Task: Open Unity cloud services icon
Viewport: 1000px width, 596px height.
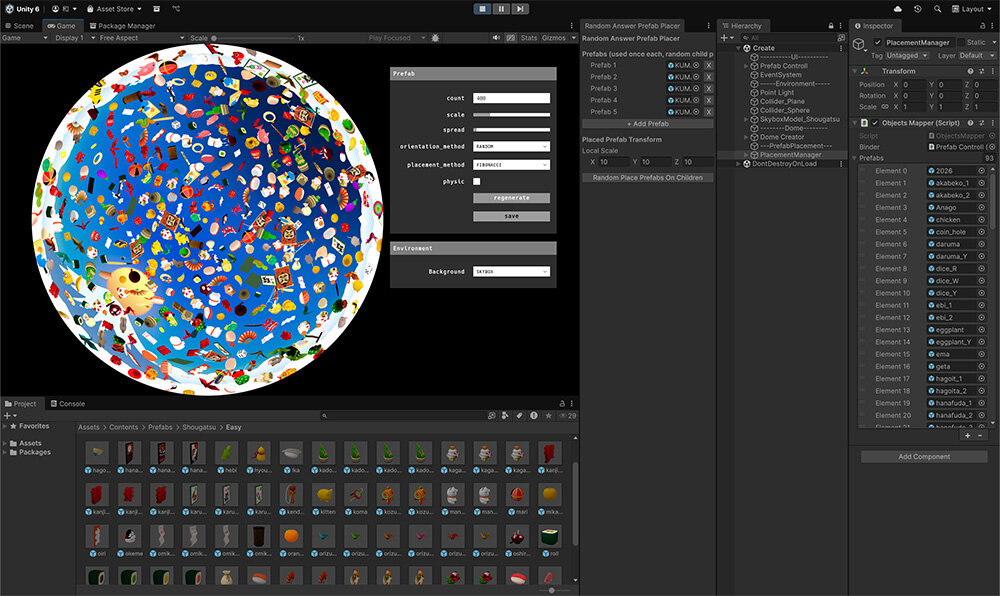Action: pos(897,9)
